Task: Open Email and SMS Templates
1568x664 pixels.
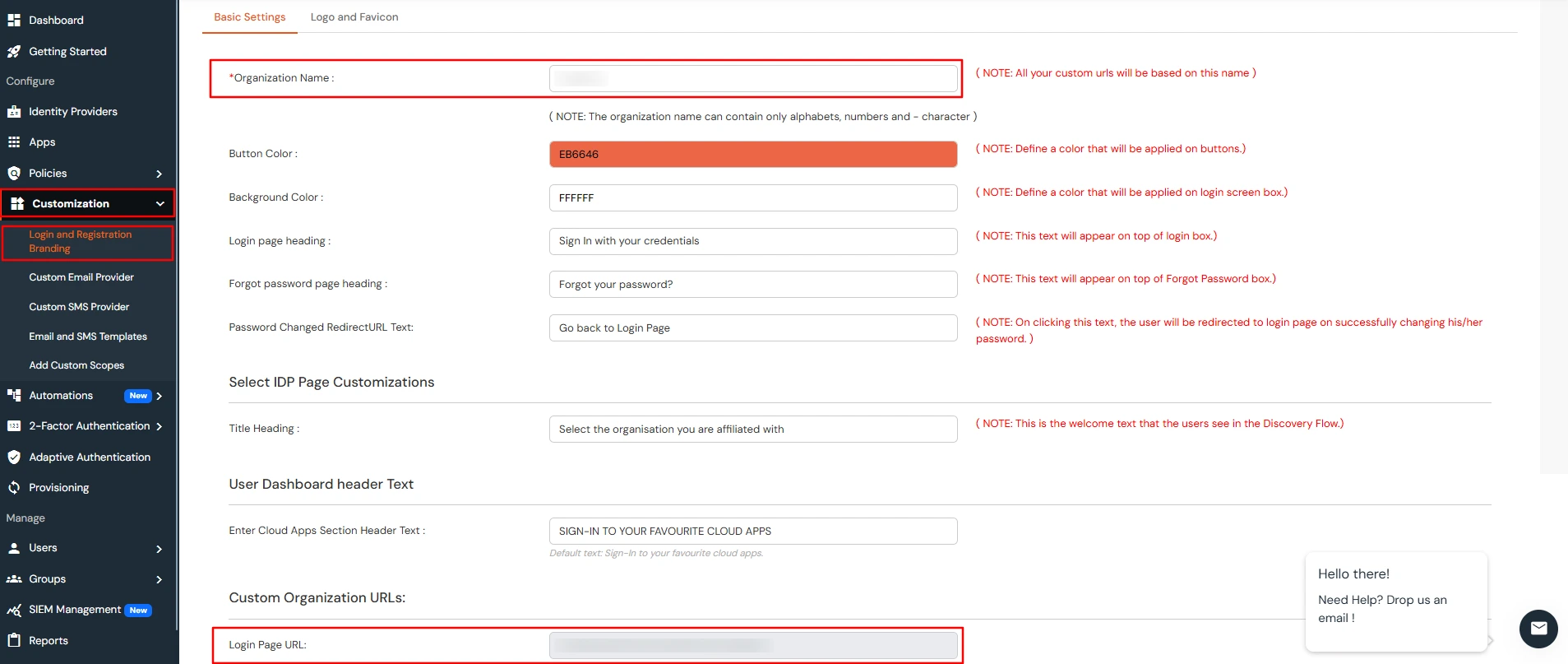Action: click(88, 337)
